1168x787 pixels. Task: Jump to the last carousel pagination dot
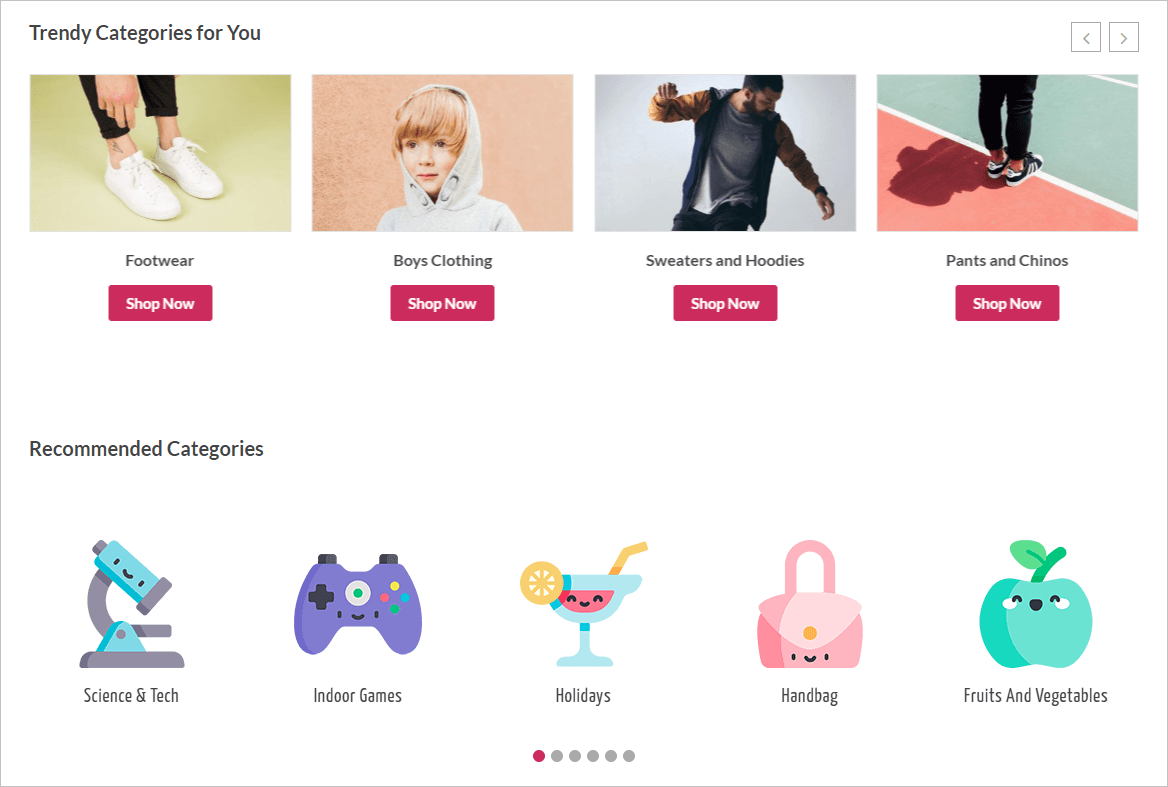(629, 756)
